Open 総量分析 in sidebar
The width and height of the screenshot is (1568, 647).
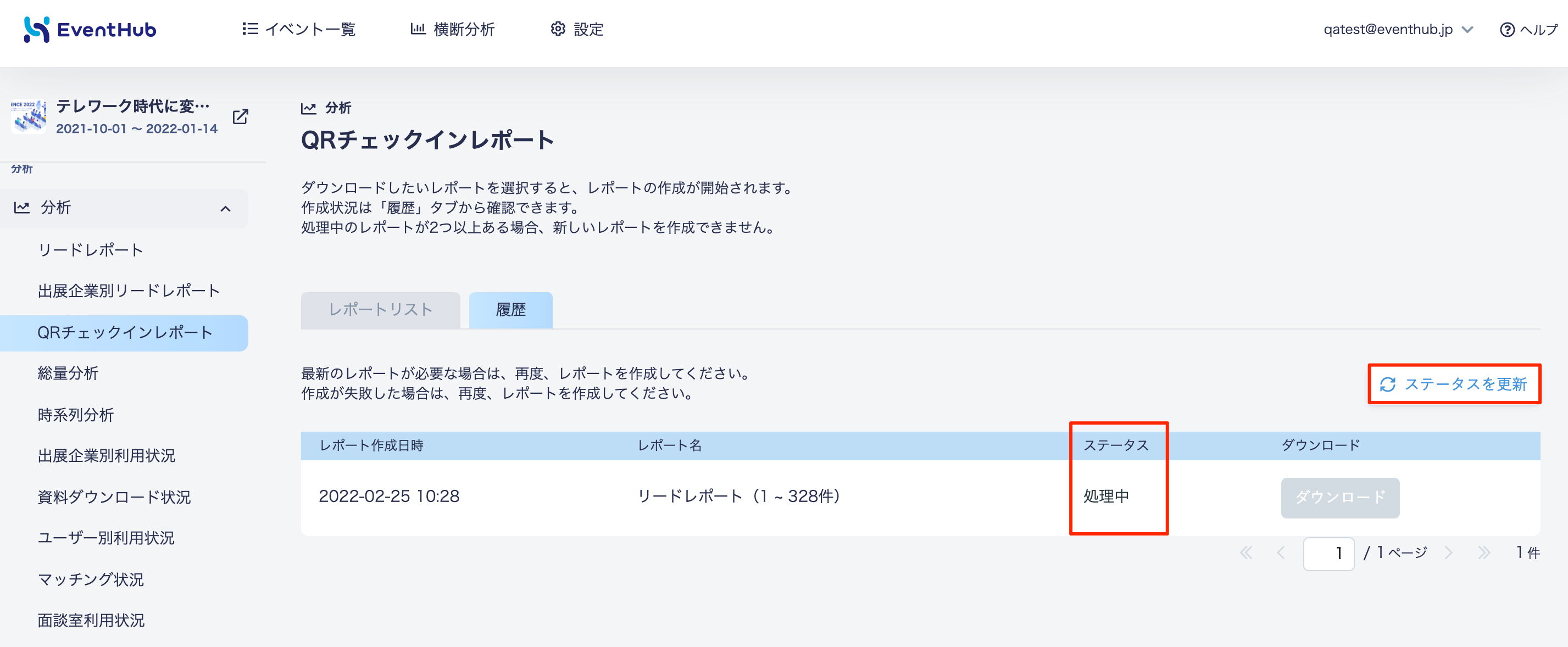click(68, 373)
